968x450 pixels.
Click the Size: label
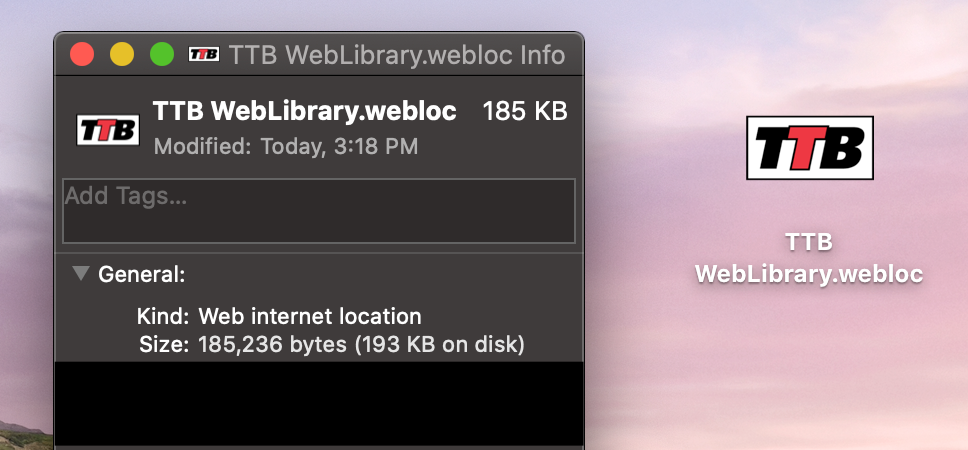point(164,346)
